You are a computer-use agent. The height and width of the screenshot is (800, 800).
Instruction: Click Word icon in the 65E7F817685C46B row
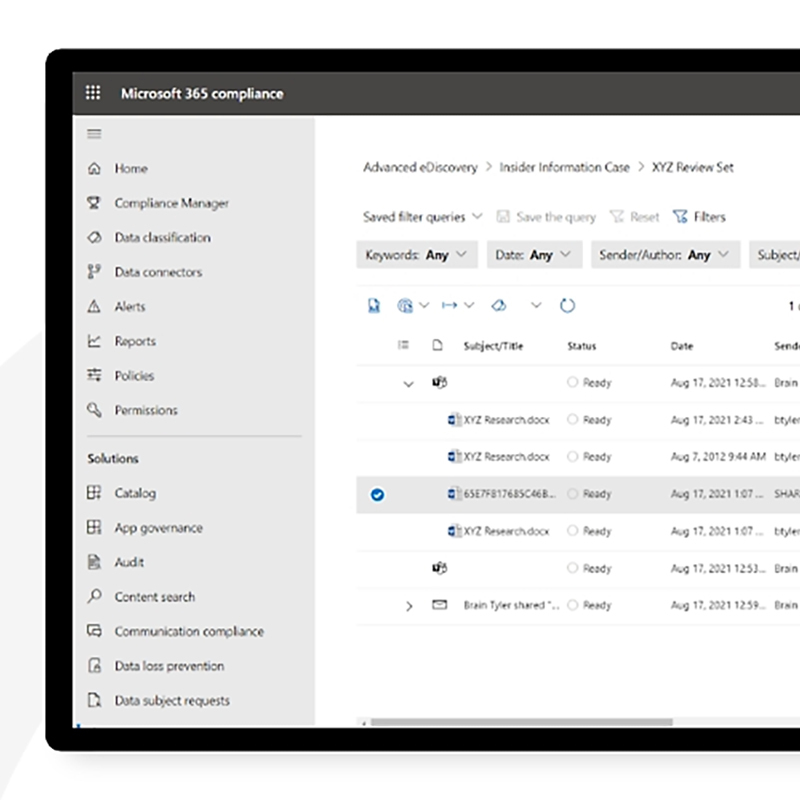tap(454, 494)
